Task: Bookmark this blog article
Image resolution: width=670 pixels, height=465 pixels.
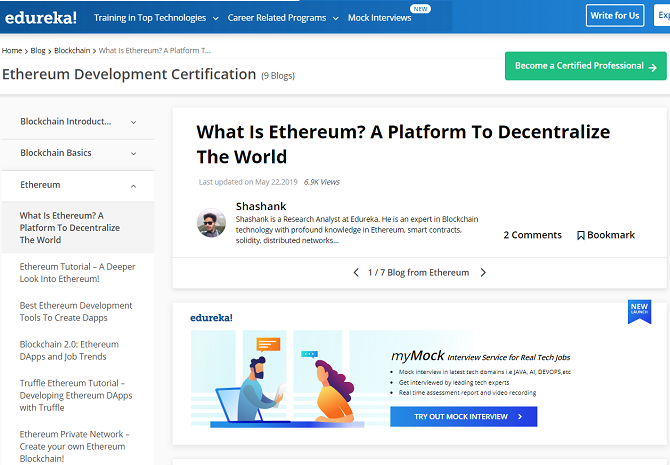Action: coord(605,235)
